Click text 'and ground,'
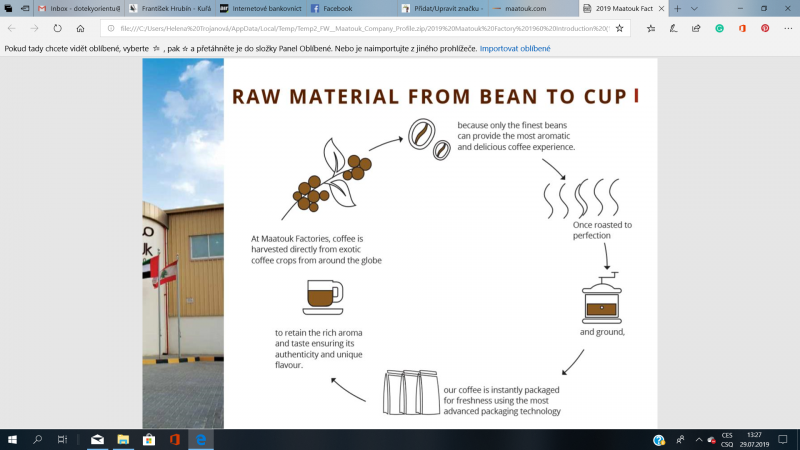This screenshot has height=450, width=800. (602, 332)
